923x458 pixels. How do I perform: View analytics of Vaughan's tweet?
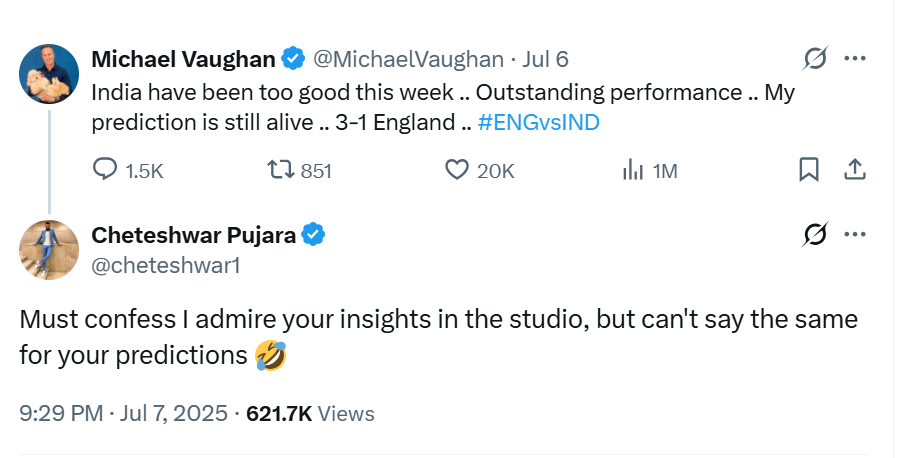(x=633, y=171)
